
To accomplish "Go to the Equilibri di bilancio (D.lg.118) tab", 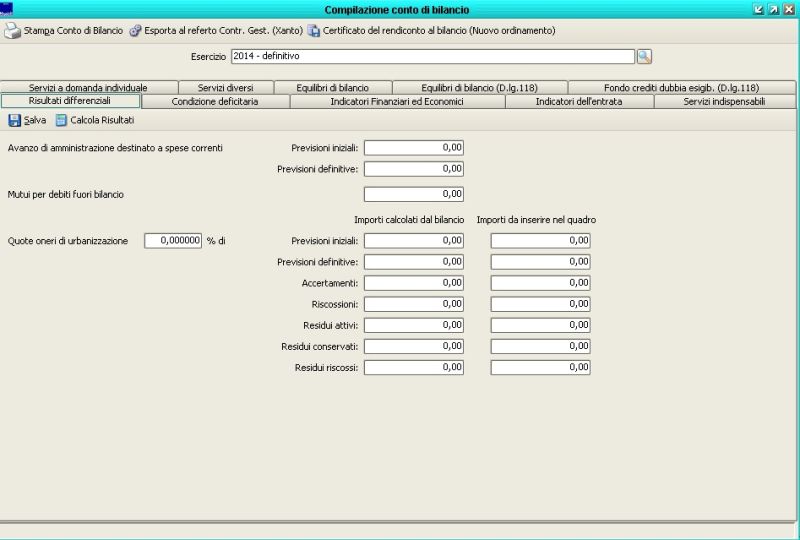I will click(x=479, y=88).
